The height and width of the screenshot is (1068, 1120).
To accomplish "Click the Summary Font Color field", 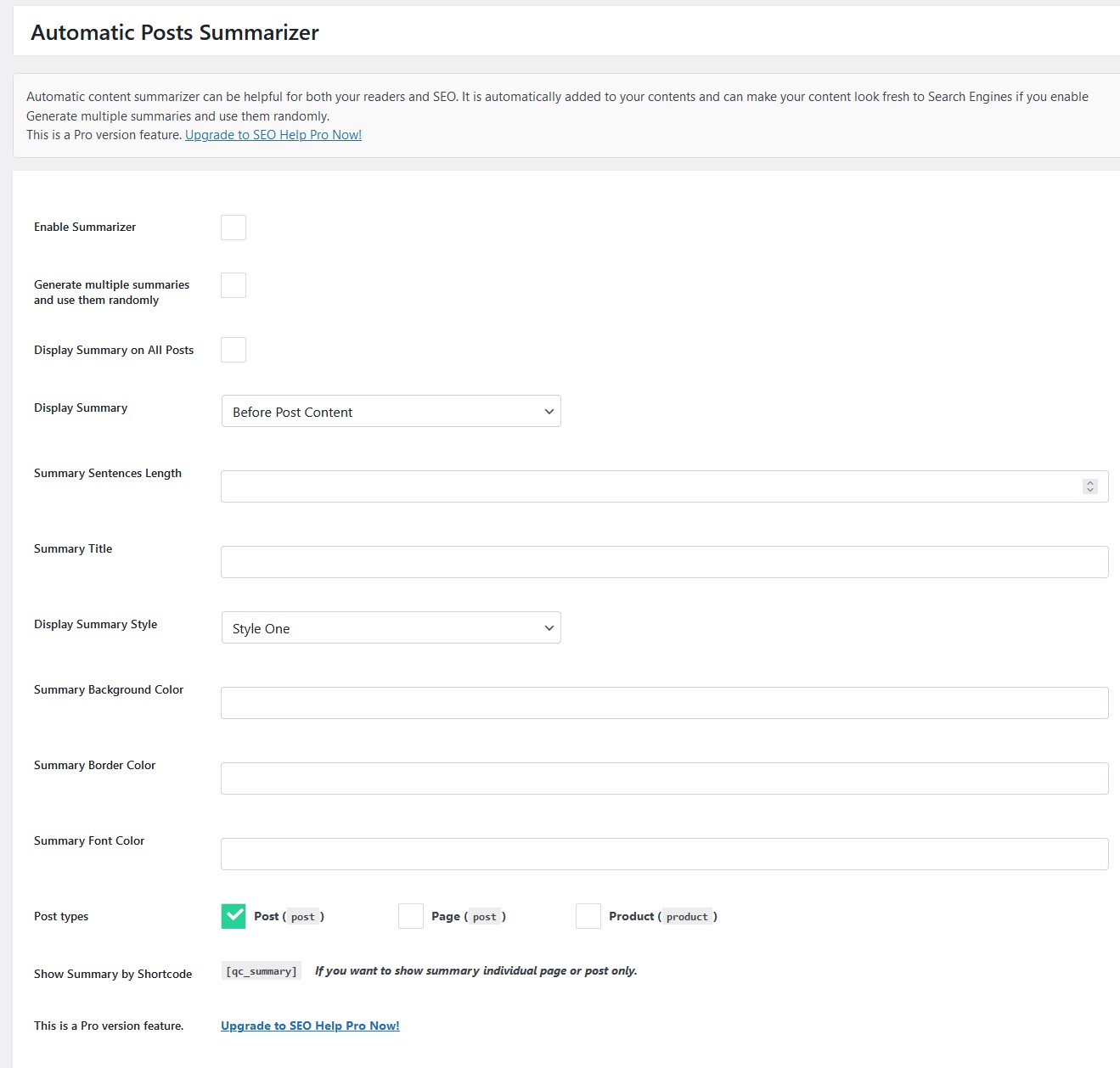I will pyautogui.click(x=664, y=854).
